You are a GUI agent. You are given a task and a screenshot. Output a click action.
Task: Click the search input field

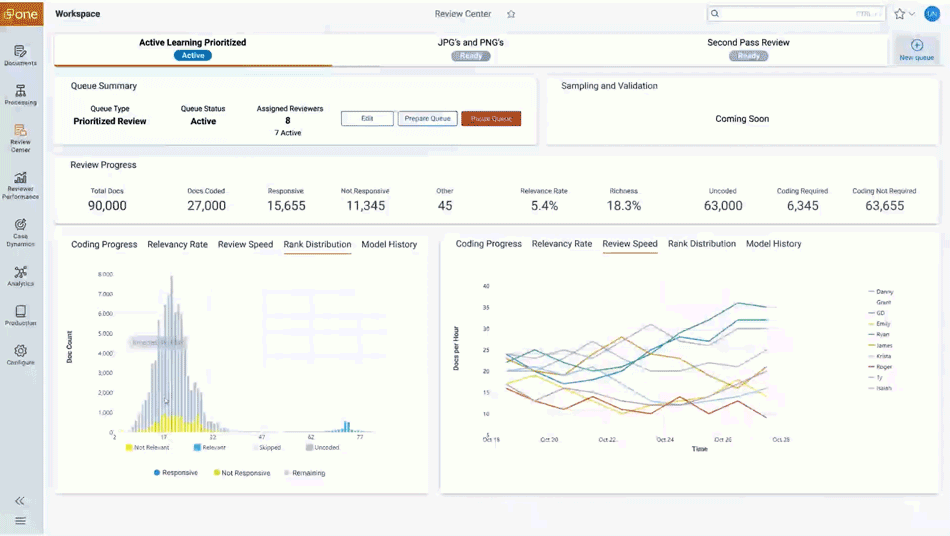tap(790, 14)
